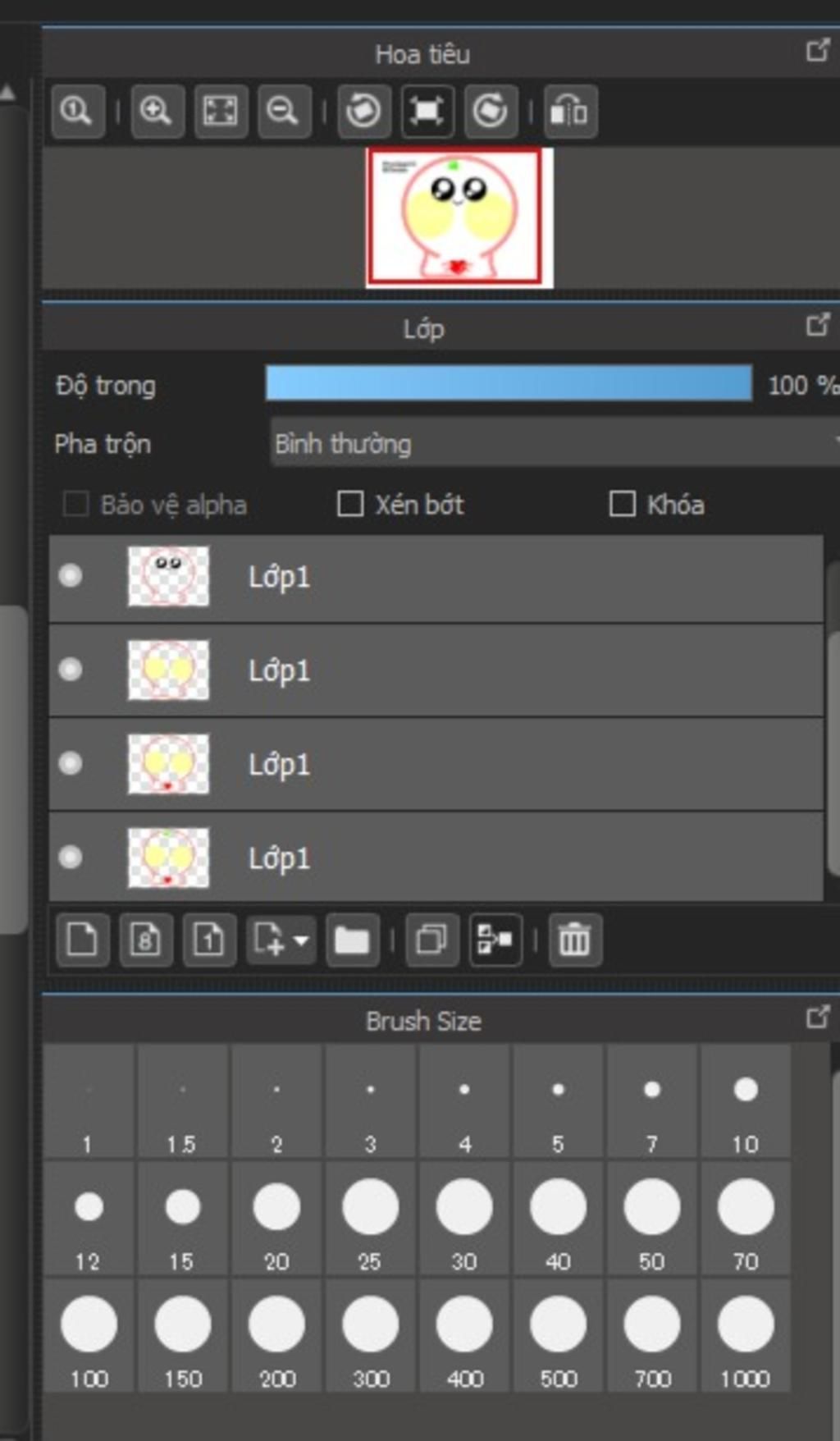This screenshot has height=1441, width=840.
Task: Click the duplicate layer icon
Action: click(431, 940)
